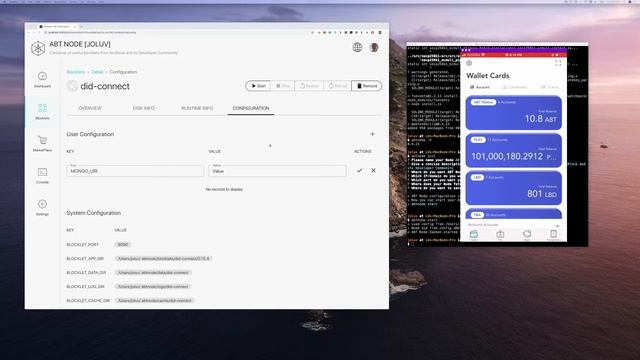Switch to the Overview tab
Viewport: 640px width, 360px height.
coord(90,108)
